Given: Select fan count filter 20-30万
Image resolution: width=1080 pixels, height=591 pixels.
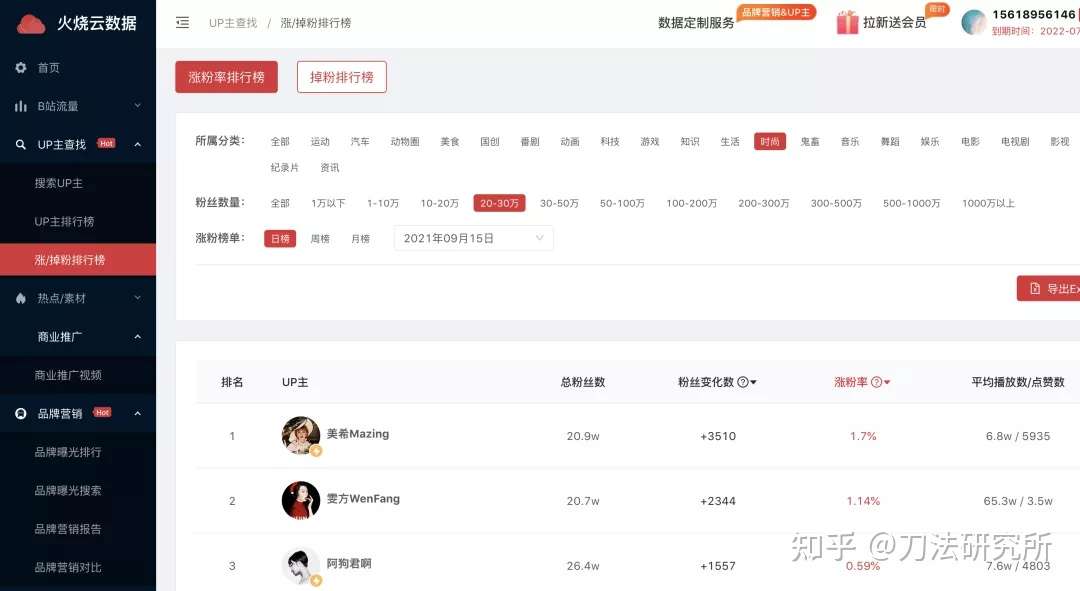Looking at the screenshot, I should pos(499,203).
